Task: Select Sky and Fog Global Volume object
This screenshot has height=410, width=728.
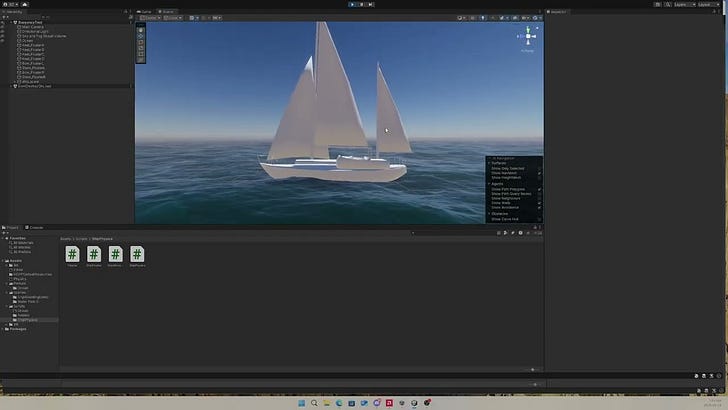Action: tap(44, 36)
